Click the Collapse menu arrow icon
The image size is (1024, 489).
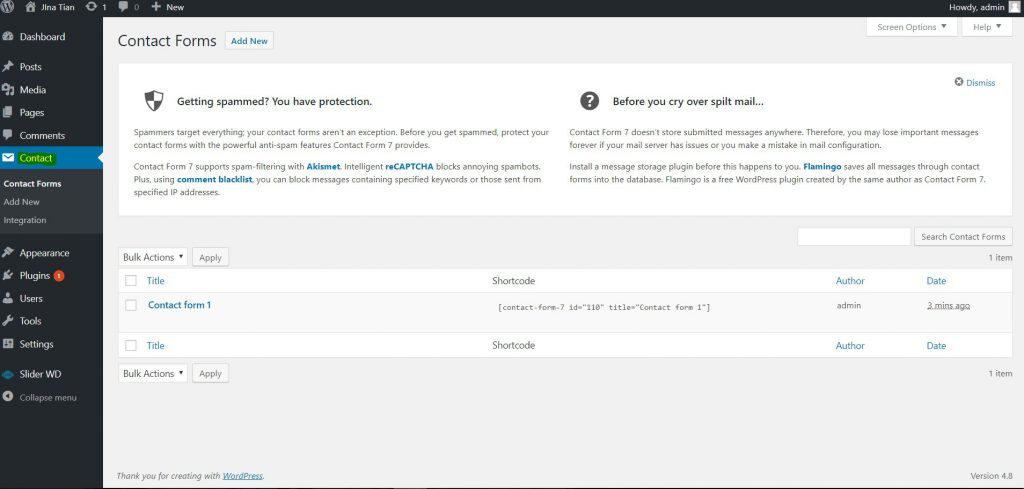click(x=8, y=397)
